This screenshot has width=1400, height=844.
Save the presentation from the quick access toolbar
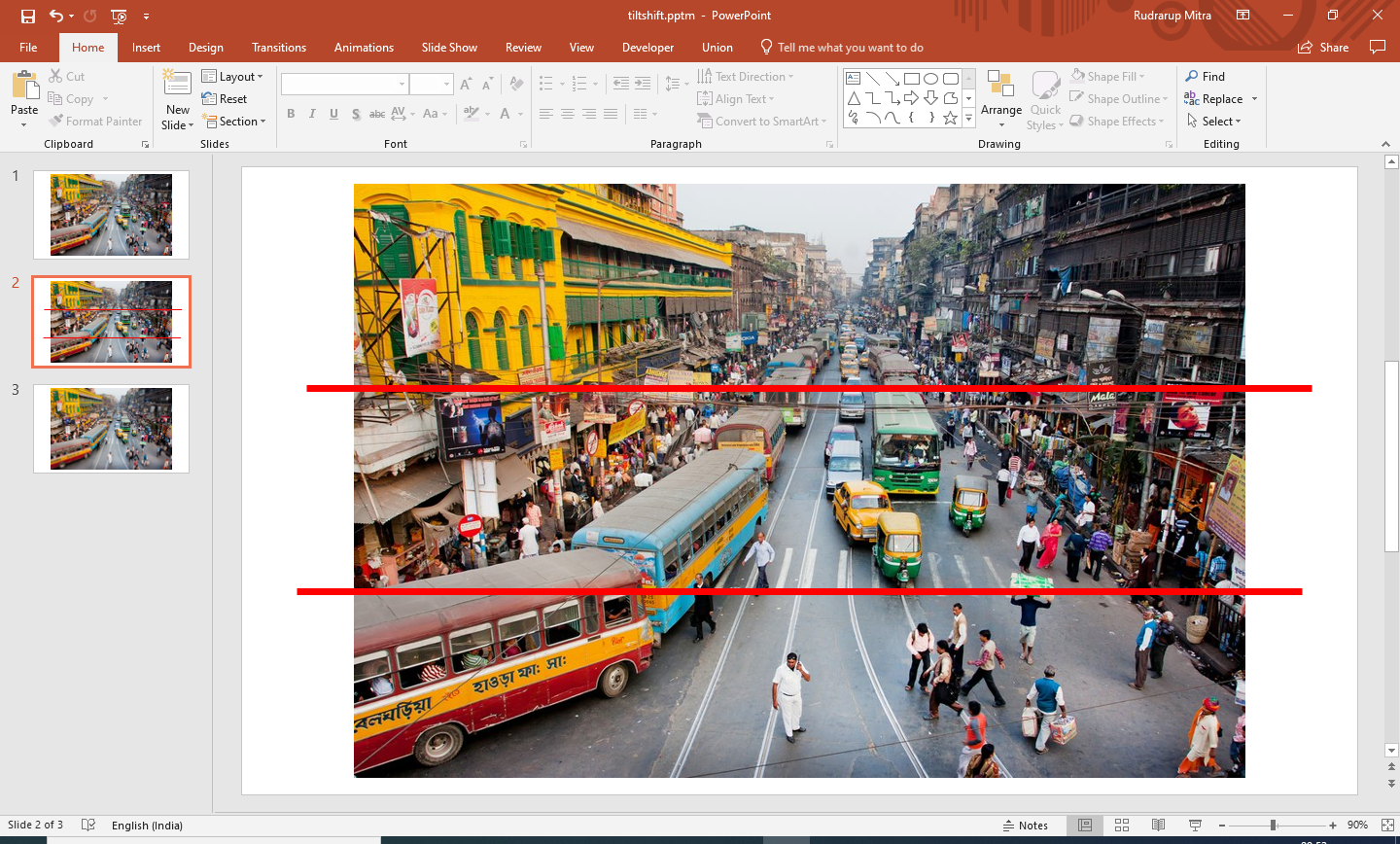[28, 16]
